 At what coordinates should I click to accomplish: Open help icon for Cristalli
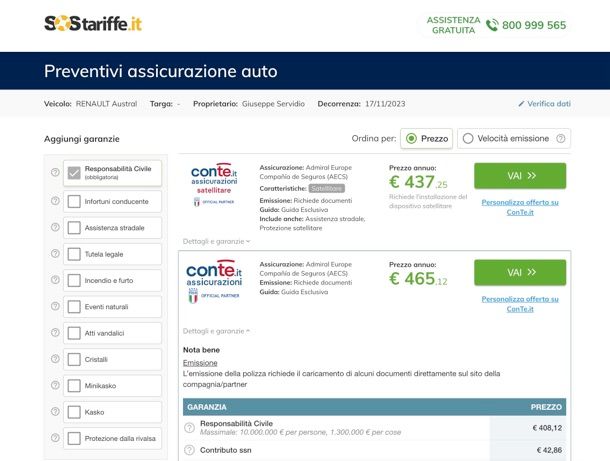pyautogui.click(x=55, y=359)
